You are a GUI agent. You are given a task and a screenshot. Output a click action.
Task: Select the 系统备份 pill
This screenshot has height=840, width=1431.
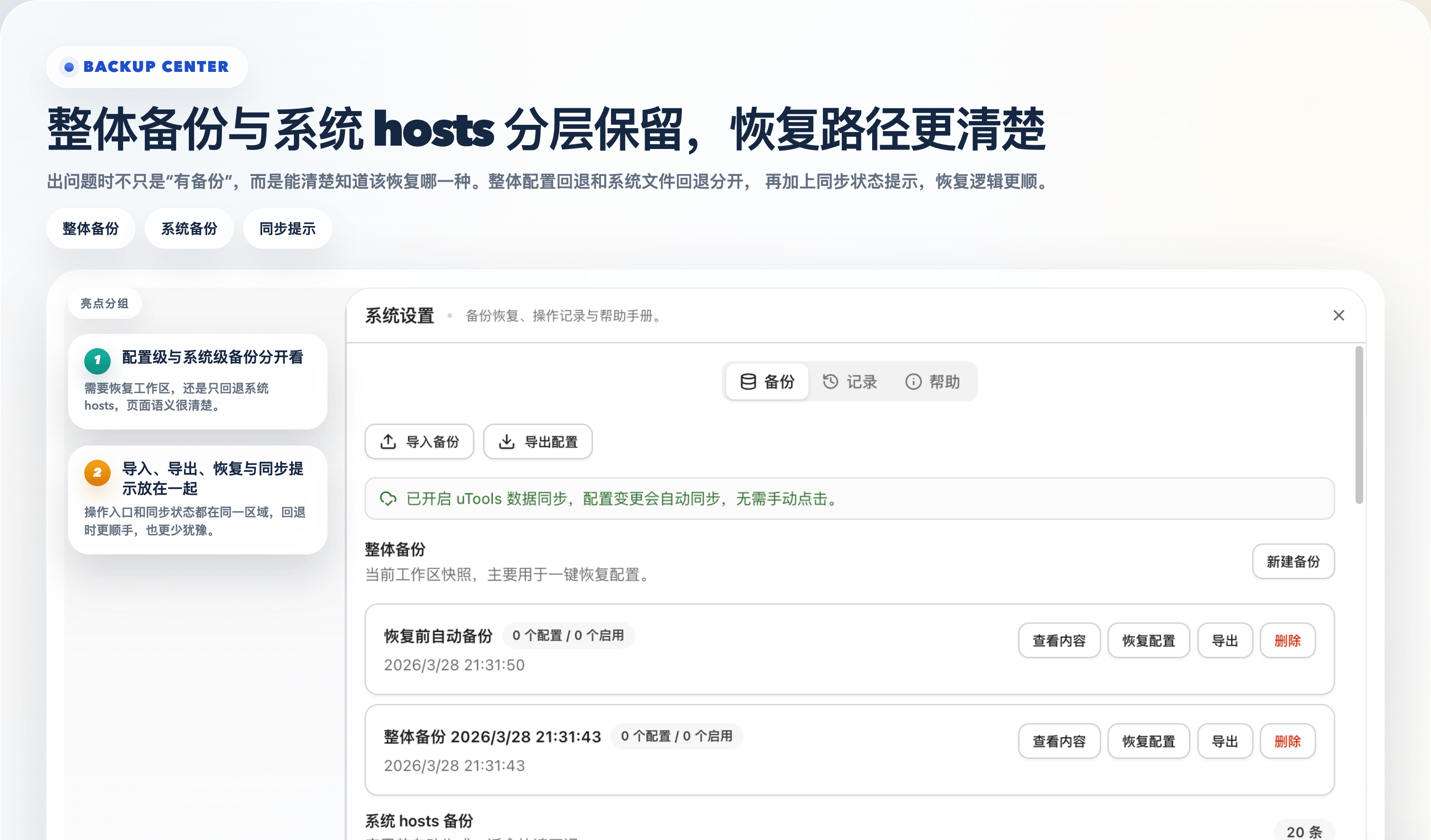click(x=189, y=228)
